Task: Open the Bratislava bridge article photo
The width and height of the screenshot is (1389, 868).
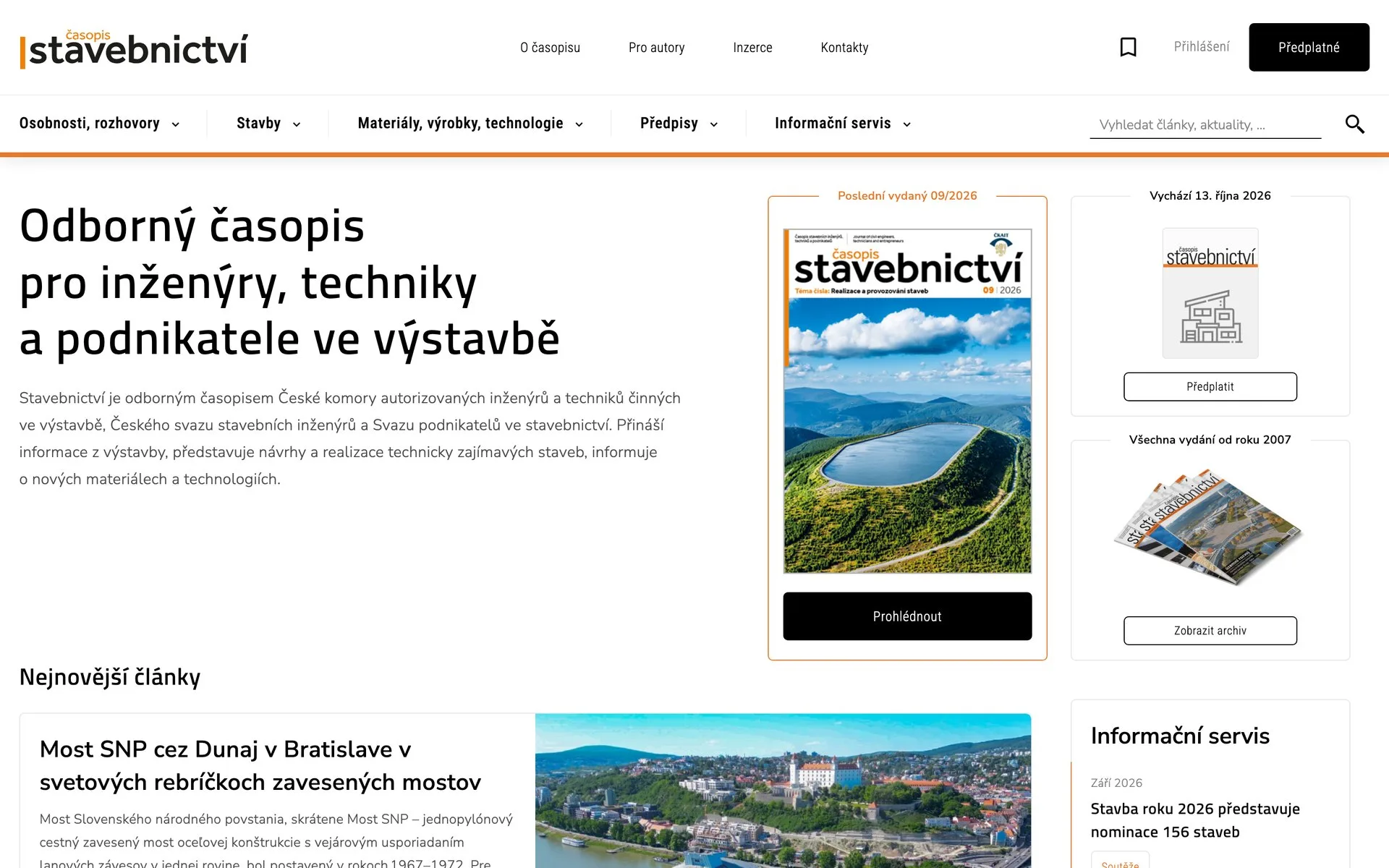Action: (x=783, y=791)
